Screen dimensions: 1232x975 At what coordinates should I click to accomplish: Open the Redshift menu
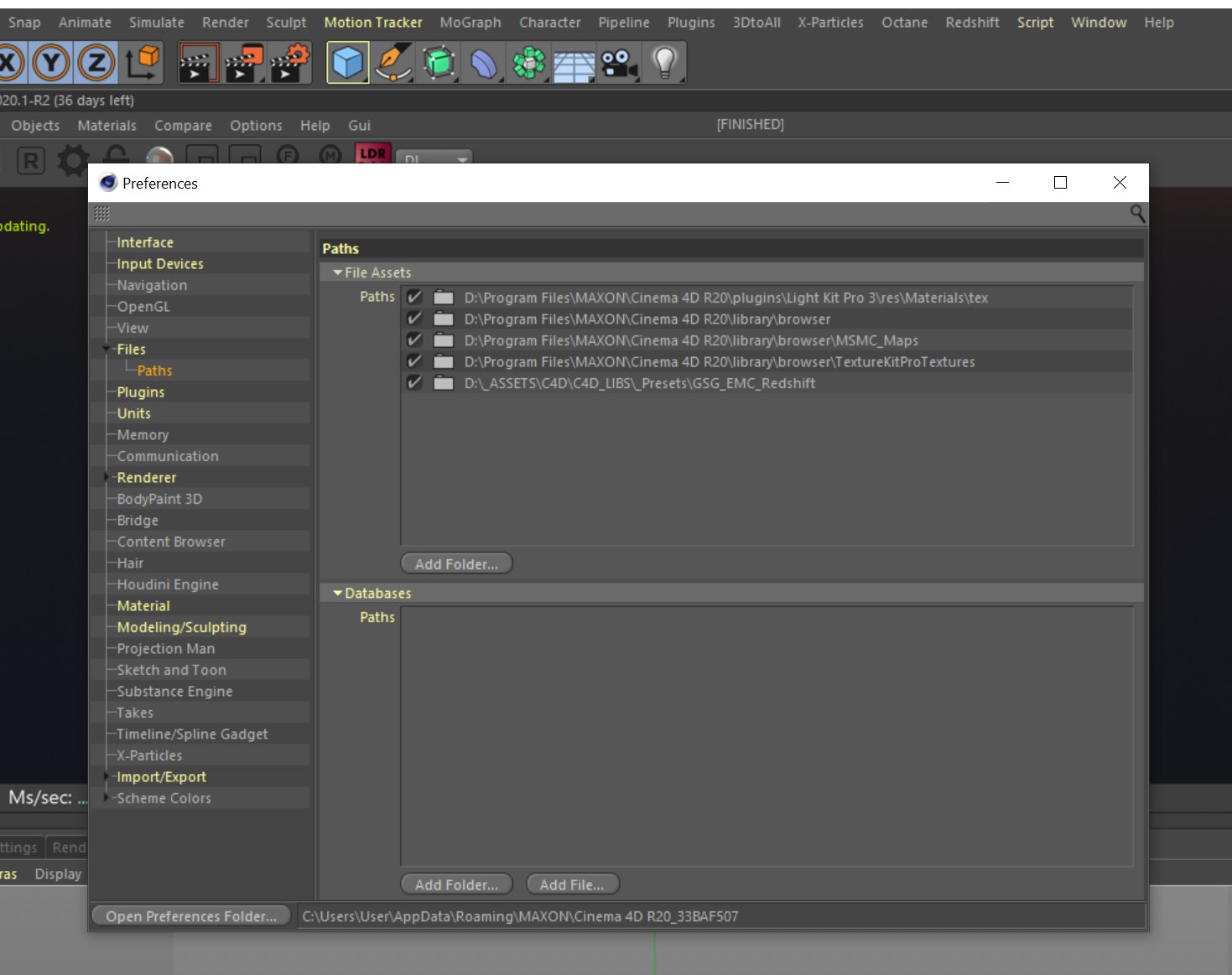pyautogui.click(x=972, y=23)
